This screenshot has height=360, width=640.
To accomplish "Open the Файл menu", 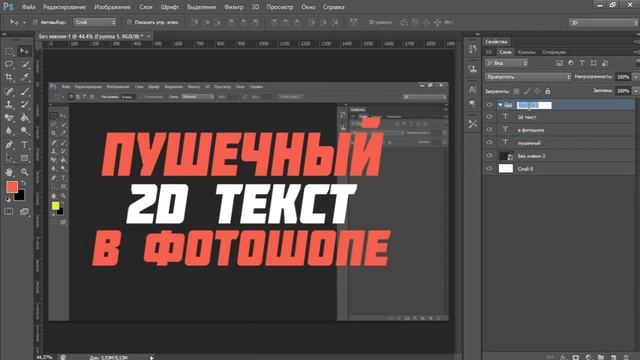I will [x=28, y=7].
